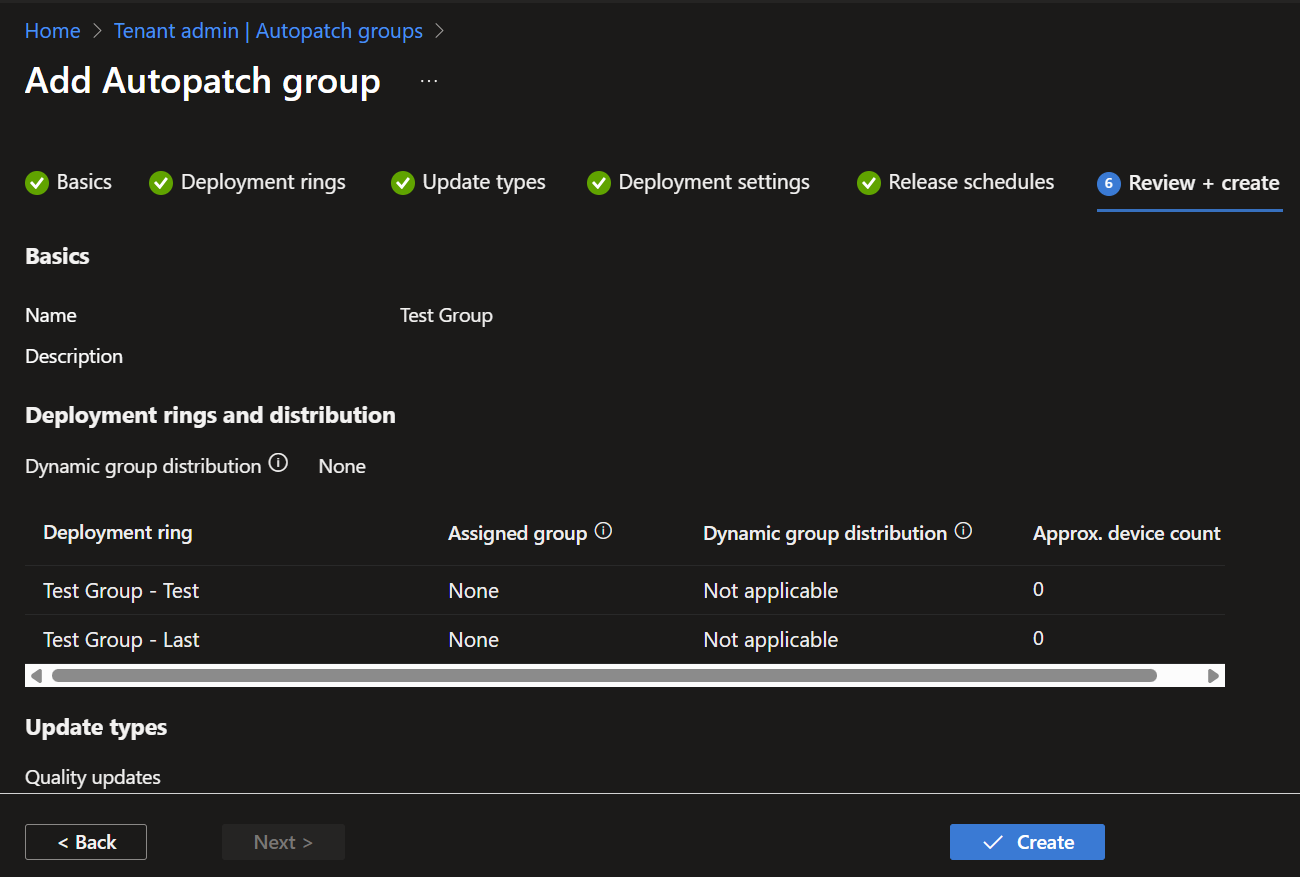
Task: Click the Quality updates text
Action: click(x=93, y=777)
